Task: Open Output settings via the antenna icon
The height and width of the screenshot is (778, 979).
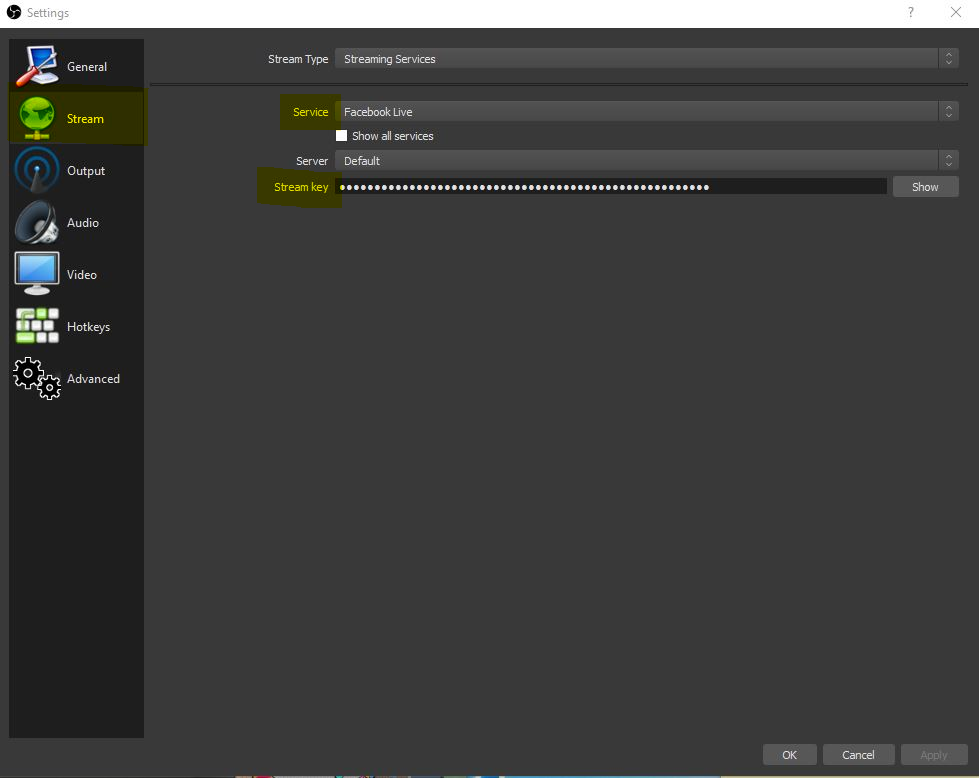Action: [37, 170]
